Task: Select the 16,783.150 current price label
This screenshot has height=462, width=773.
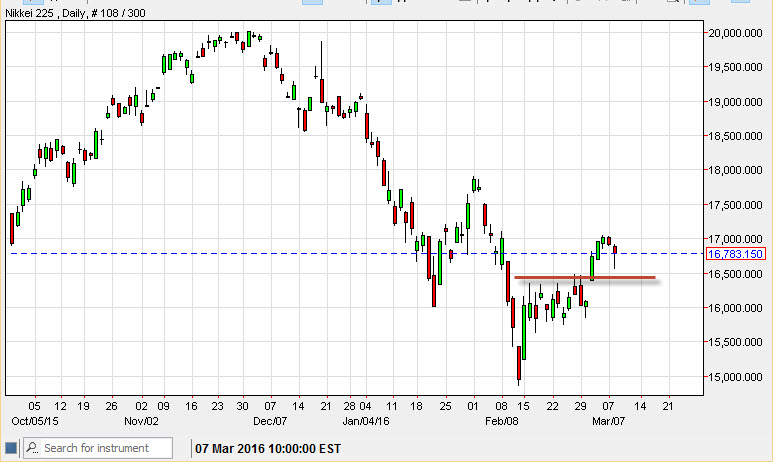Action: click(x=736, y=254)
